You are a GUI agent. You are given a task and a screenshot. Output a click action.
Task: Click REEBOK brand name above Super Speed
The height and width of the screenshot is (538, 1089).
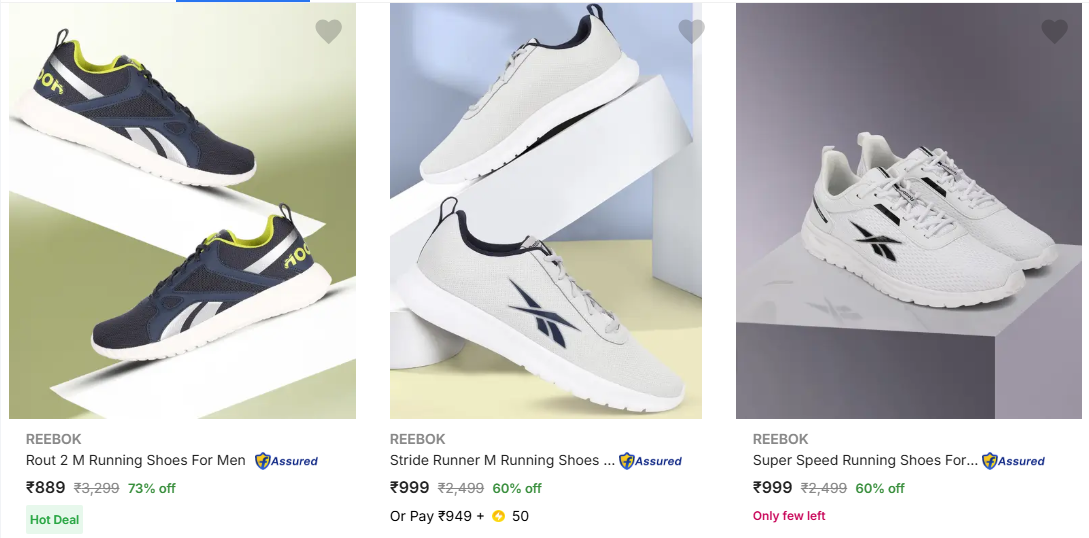(x=780, y=439)
